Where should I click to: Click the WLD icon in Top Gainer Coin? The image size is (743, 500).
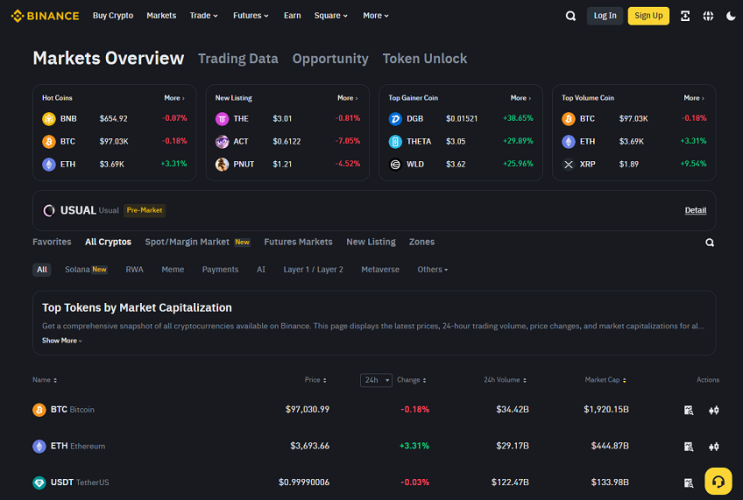tap(395, 164)
